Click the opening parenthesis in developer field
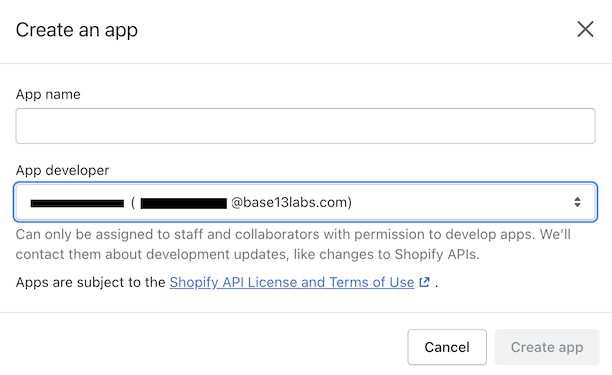This screenshot has height=375, width=612. click(x=133, y=203)
